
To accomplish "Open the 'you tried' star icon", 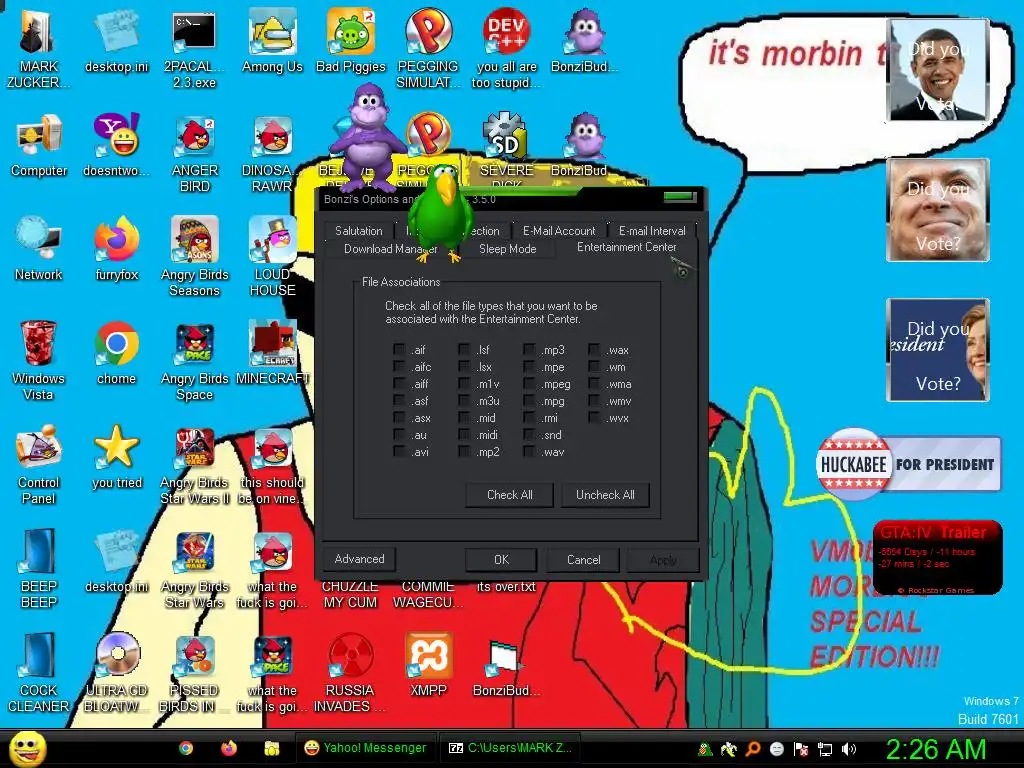I will tap(116, 456).
